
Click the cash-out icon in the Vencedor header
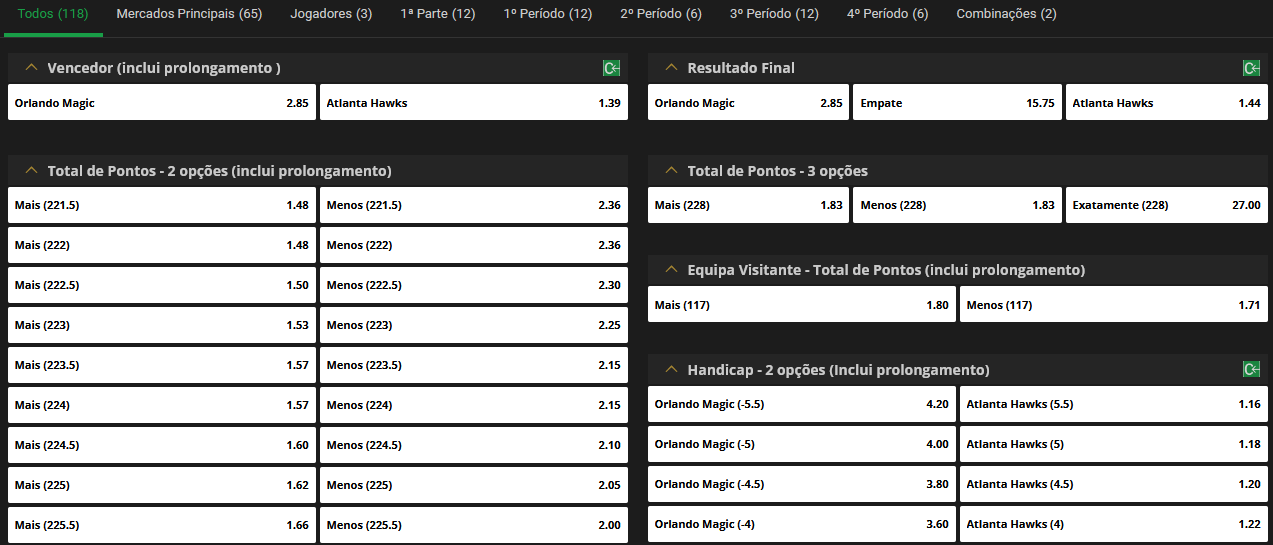coord(611,68)
